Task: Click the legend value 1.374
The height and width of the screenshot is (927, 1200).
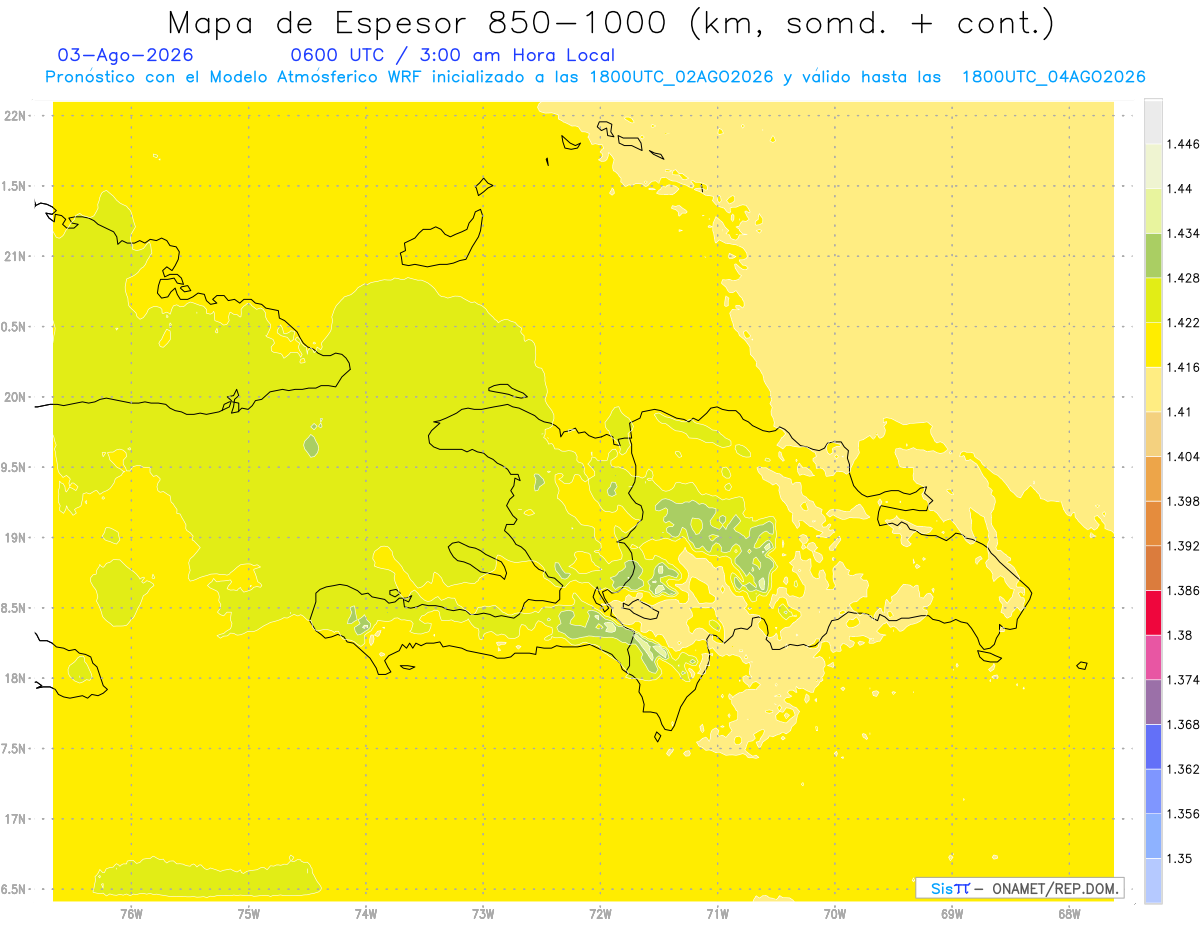Action: tap(1184, 679)
